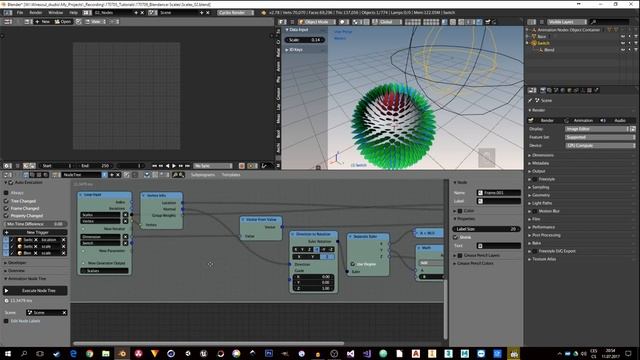
Task: Clear the Scene field in node sidebar
Action: (64, 313)
